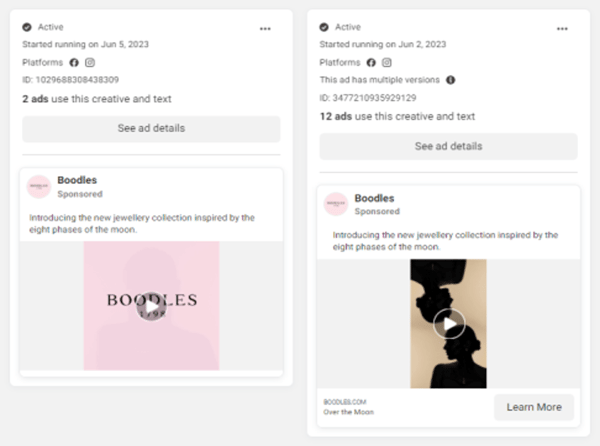Click the info icon beside 'This ad has multiple versions'

pos(450,80)
